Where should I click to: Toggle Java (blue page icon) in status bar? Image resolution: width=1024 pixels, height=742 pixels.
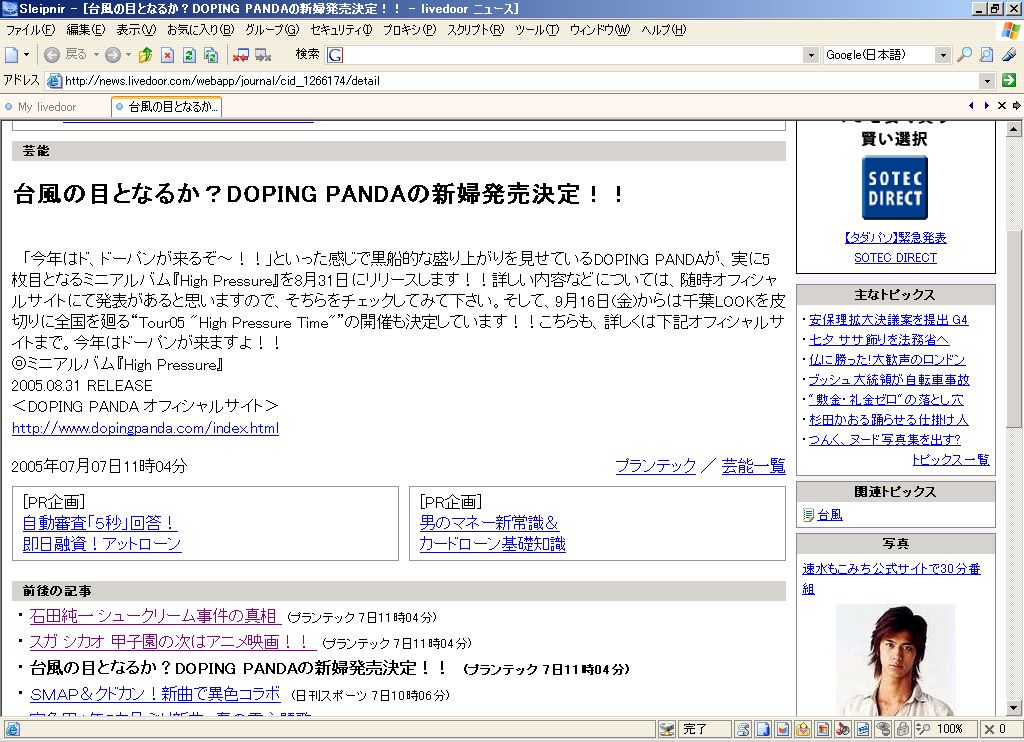(x=763, y=729)
